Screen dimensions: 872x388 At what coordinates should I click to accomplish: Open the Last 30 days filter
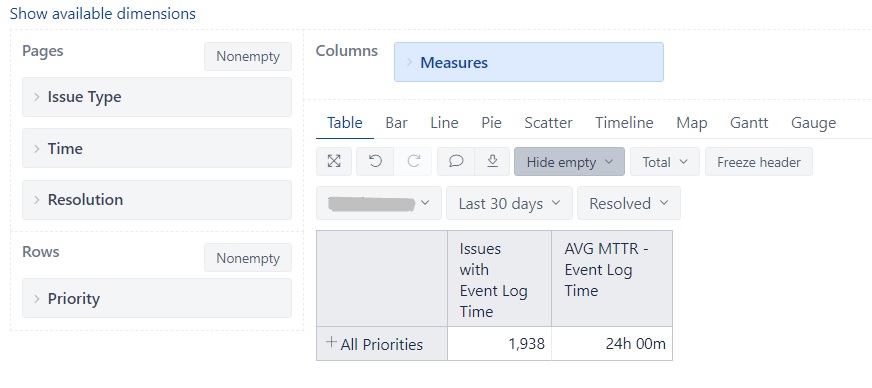pyautogui.click(x=509, y=203)
